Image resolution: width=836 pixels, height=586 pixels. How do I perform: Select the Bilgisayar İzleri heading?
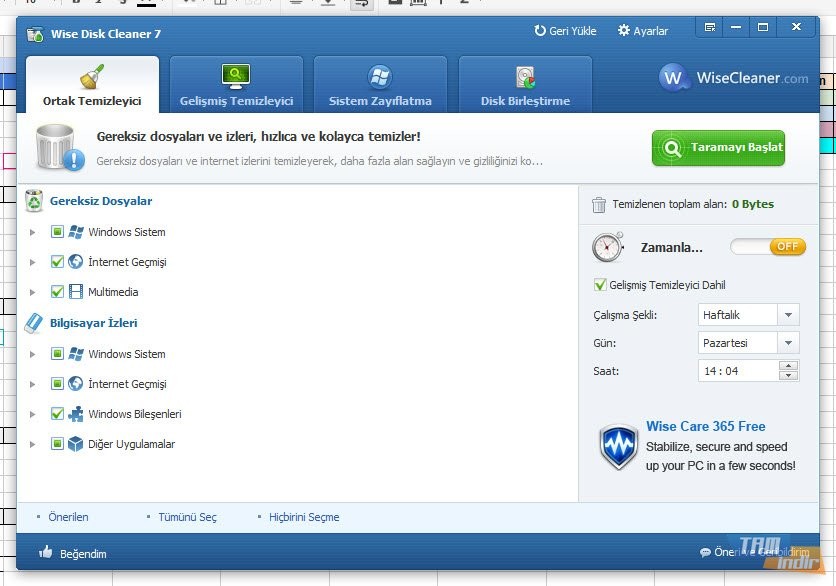click(94, 323)
